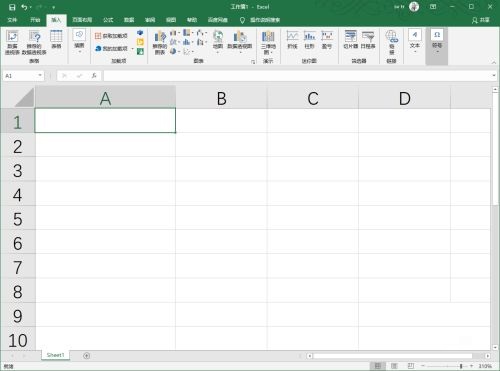Switch to Normal view in status bar
The height and width of the screenshot is (371, 500).
(x=378, y=366)
